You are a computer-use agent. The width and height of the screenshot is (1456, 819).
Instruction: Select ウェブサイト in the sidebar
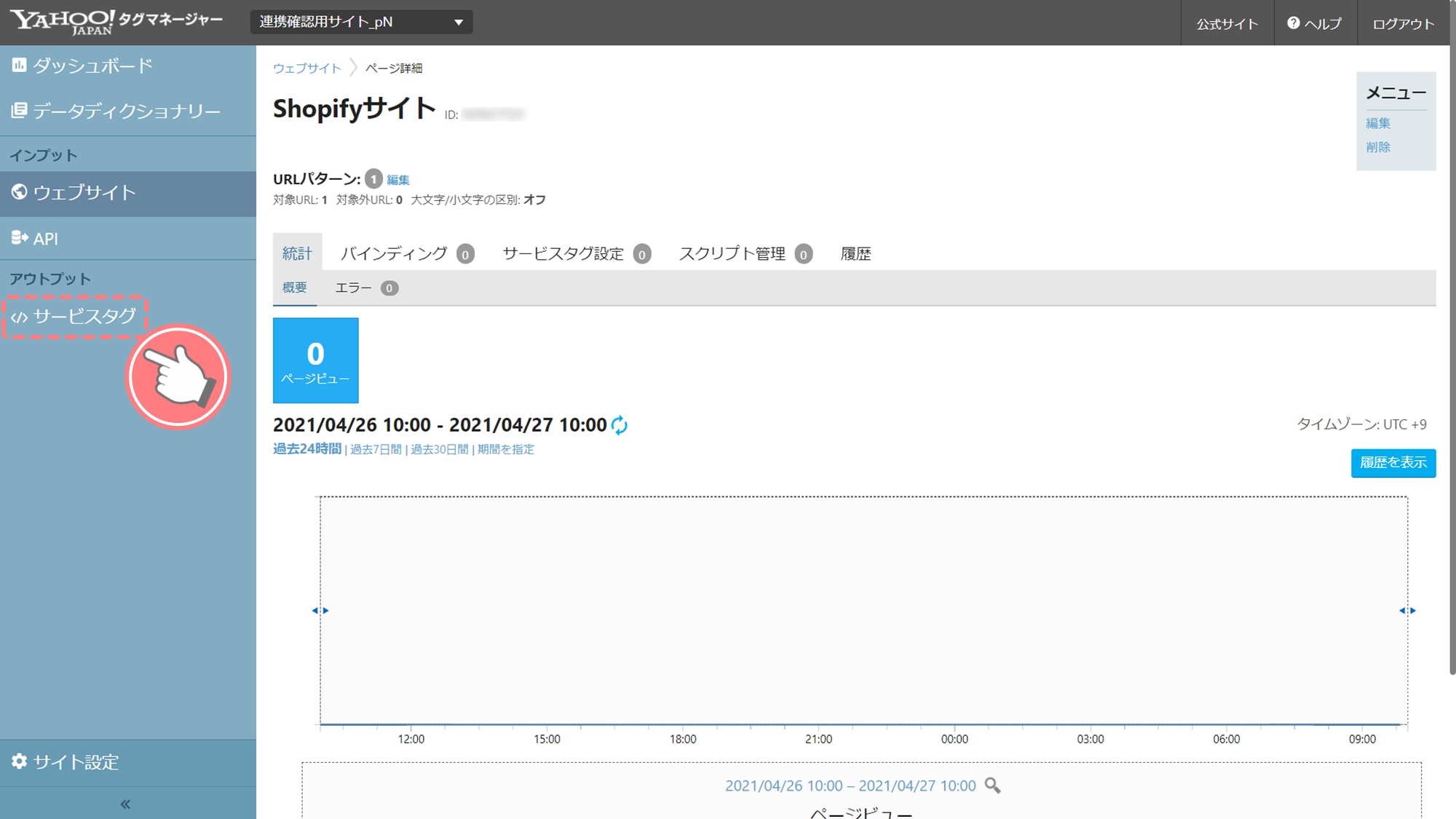128,193
